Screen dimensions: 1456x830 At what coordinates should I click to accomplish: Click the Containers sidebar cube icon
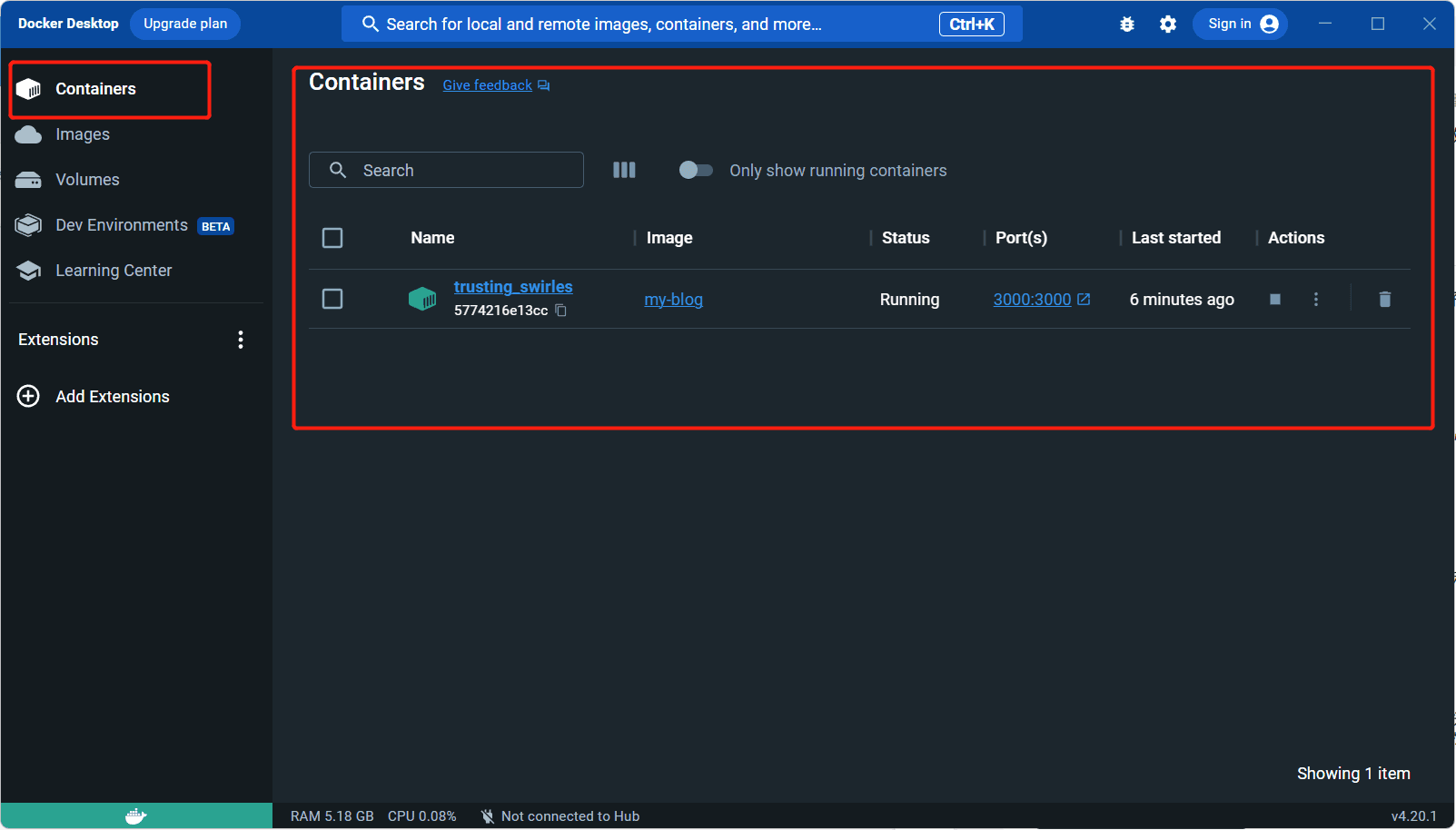coord(29,89)
